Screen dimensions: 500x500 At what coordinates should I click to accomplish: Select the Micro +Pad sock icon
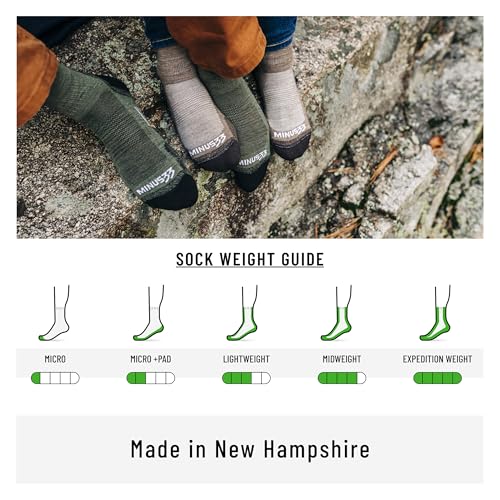point(149,313)
